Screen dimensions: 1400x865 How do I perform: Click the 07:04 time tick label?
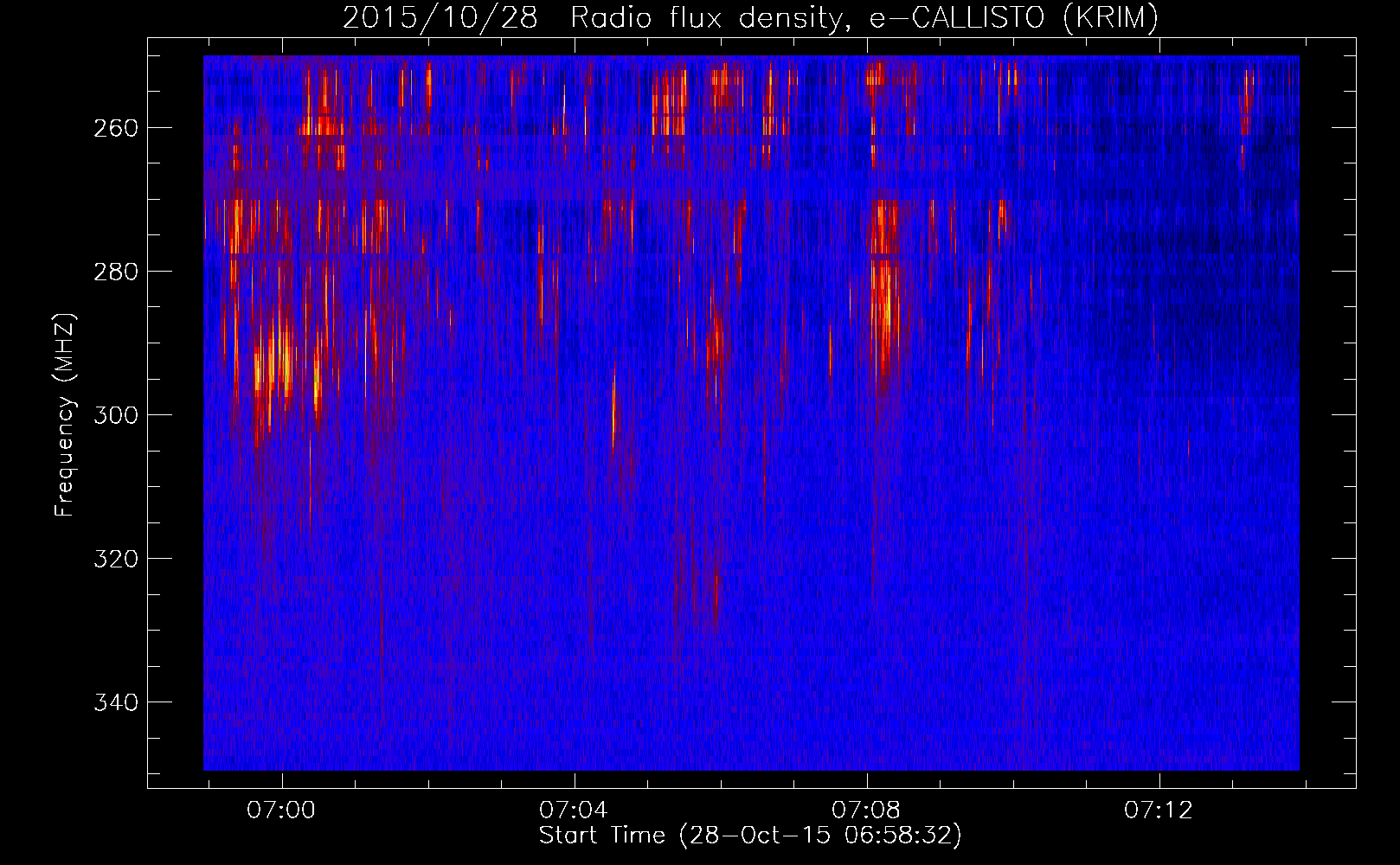point(574,811)
